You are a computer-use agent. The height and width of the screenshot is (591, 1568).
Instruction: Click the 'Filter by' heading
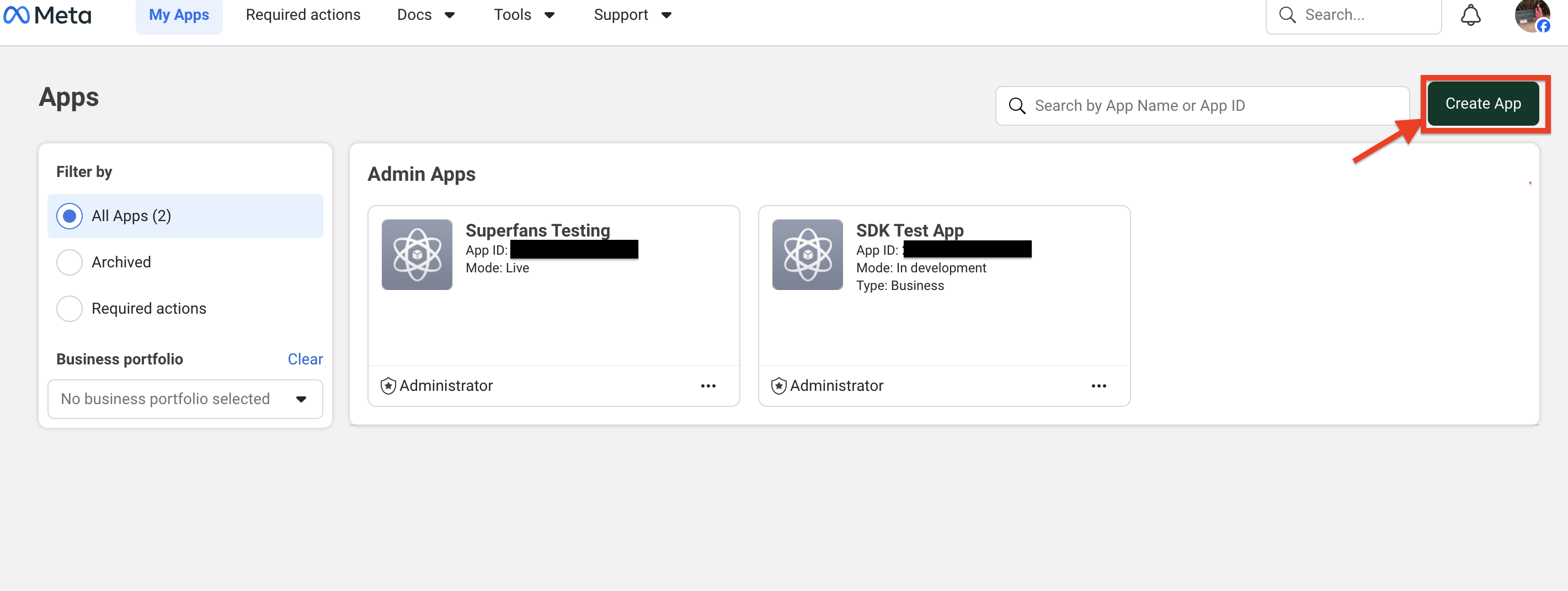click(x=84, y=172)
